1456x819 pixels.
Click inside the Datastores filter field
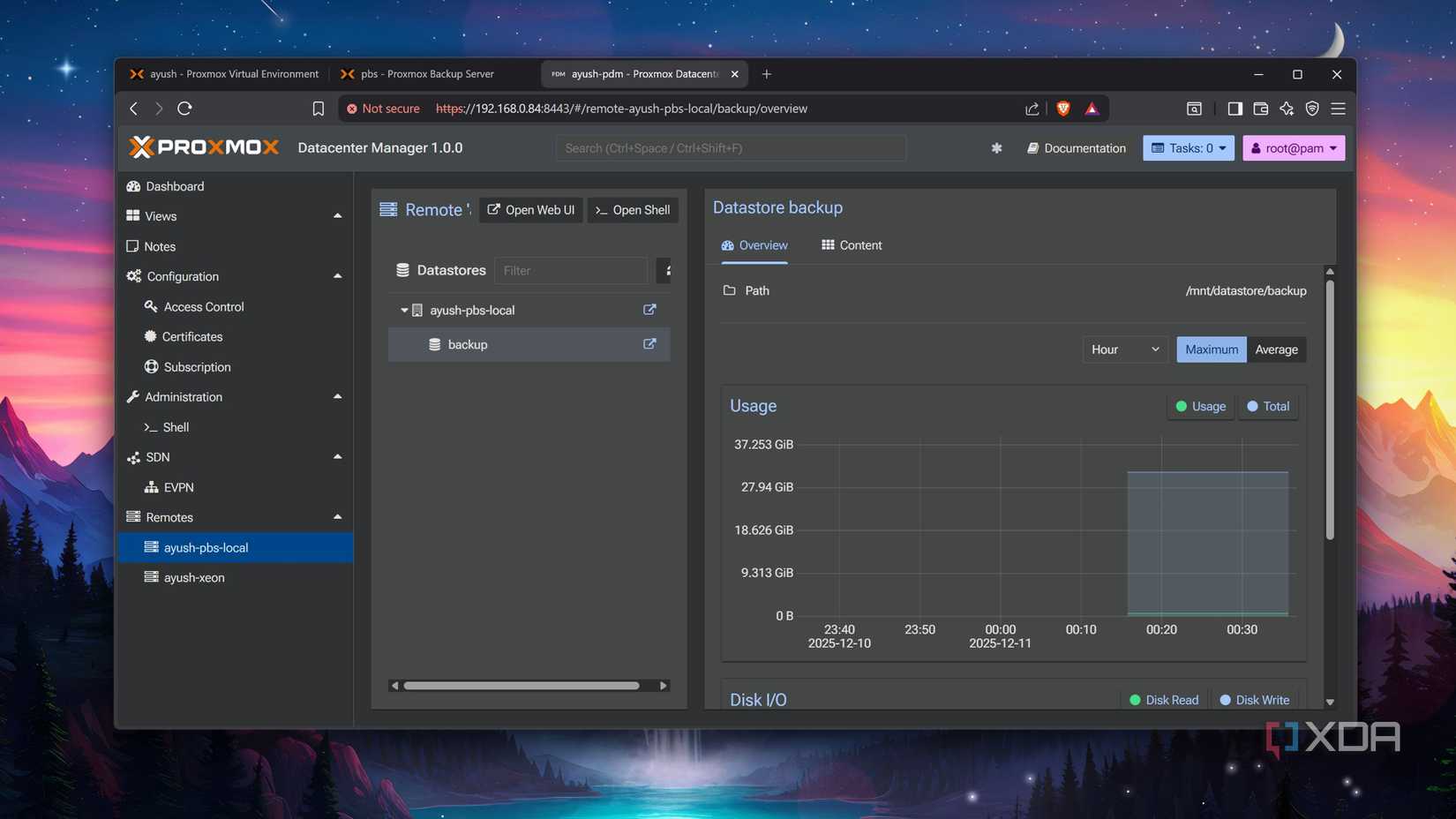(x=571, y=270)
